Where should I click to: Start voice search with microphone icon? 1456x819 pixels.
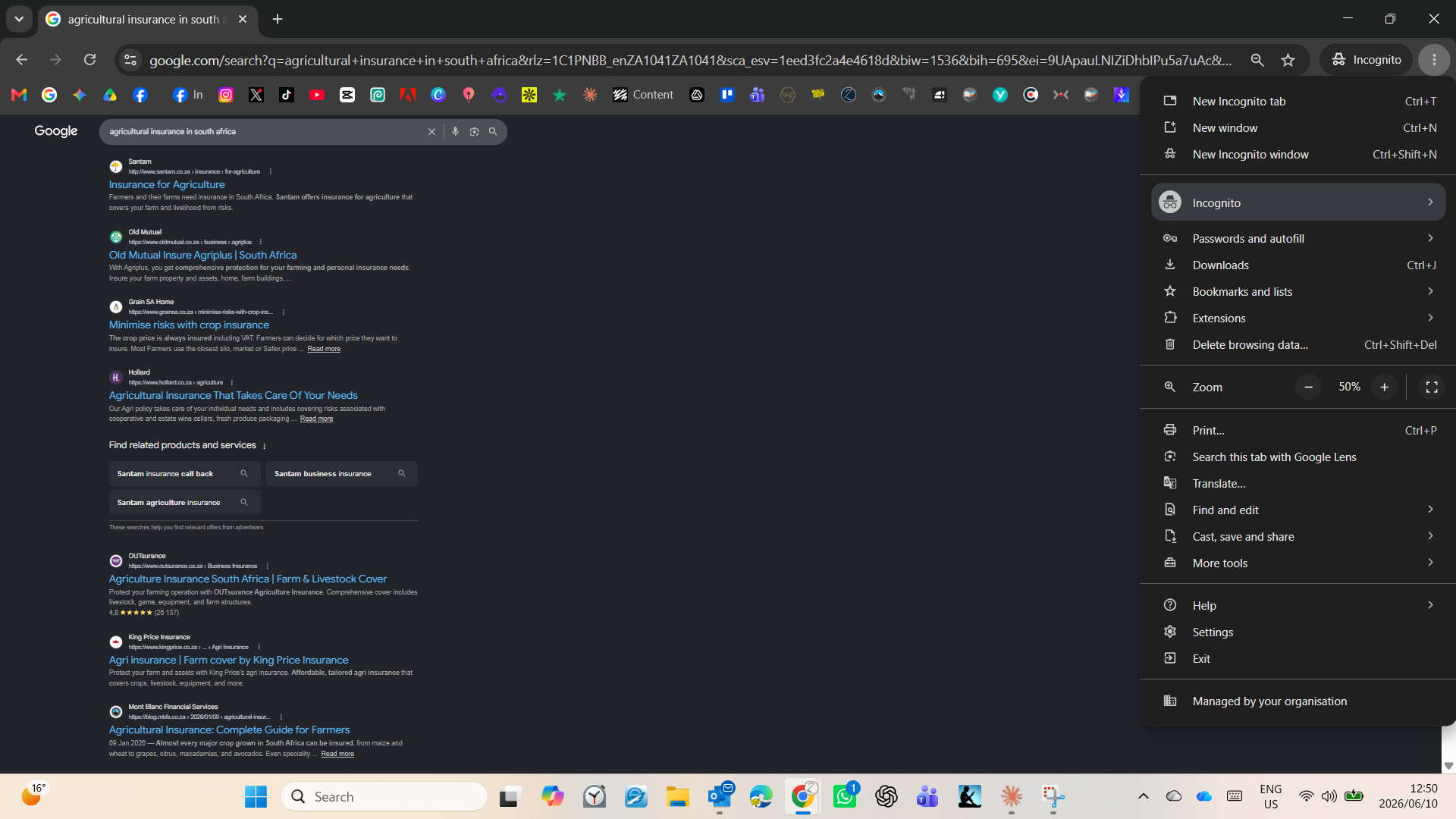(455, 132)
